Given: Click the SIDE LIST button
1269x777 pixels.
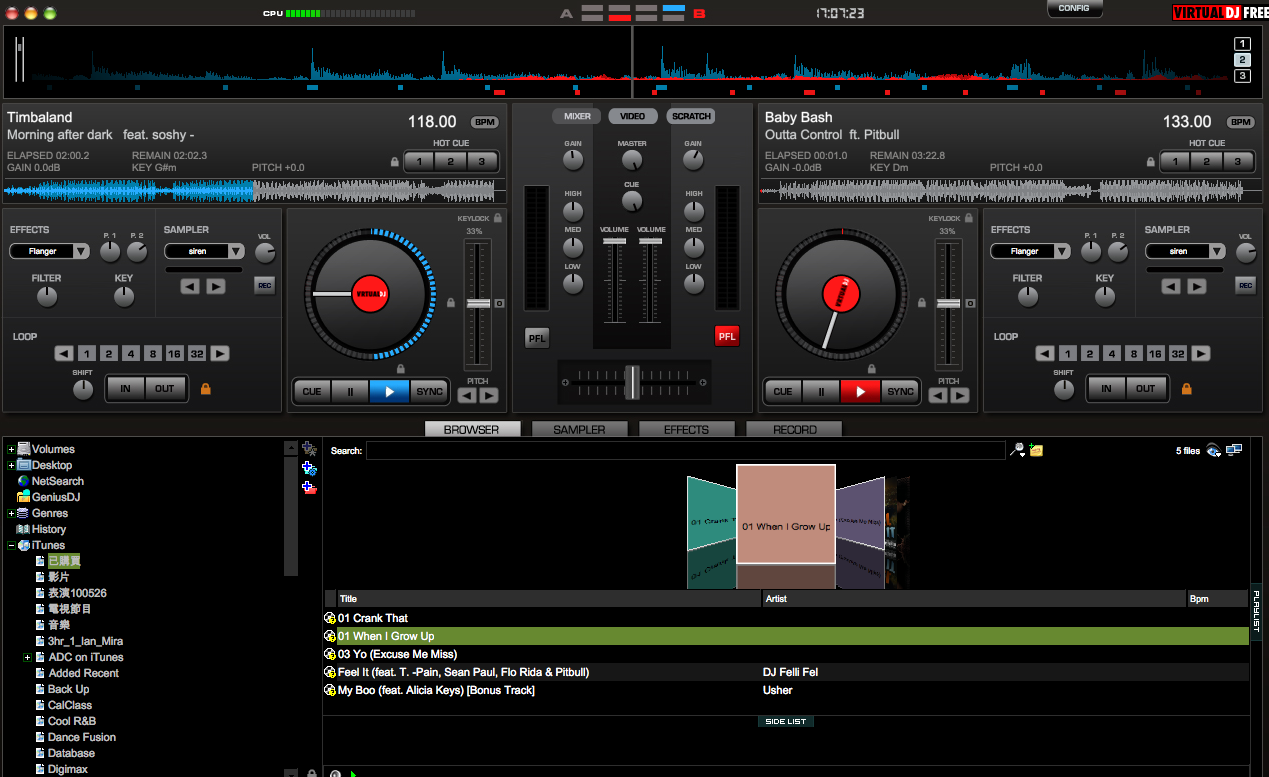Looking at the screenshot, I should coord(785,721).
